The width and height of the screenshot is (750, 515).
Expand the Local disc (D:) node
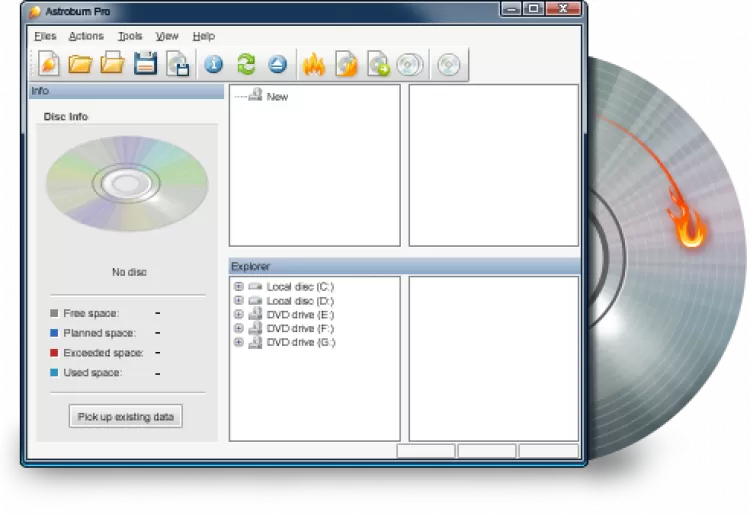coord(239,300)
